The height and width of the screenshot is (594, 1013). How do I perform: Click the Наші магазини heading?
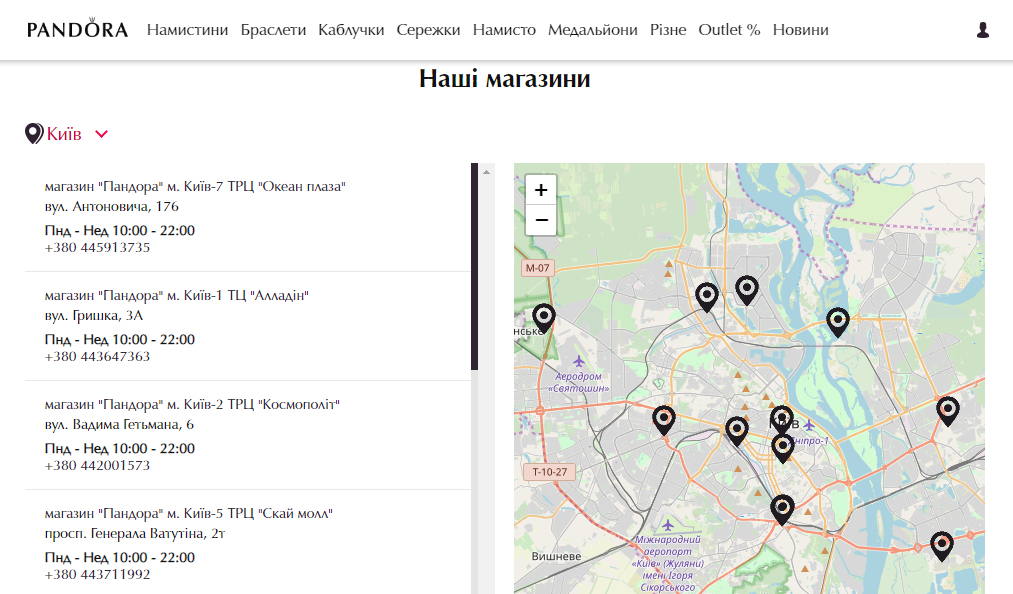(x=505, y=79)
